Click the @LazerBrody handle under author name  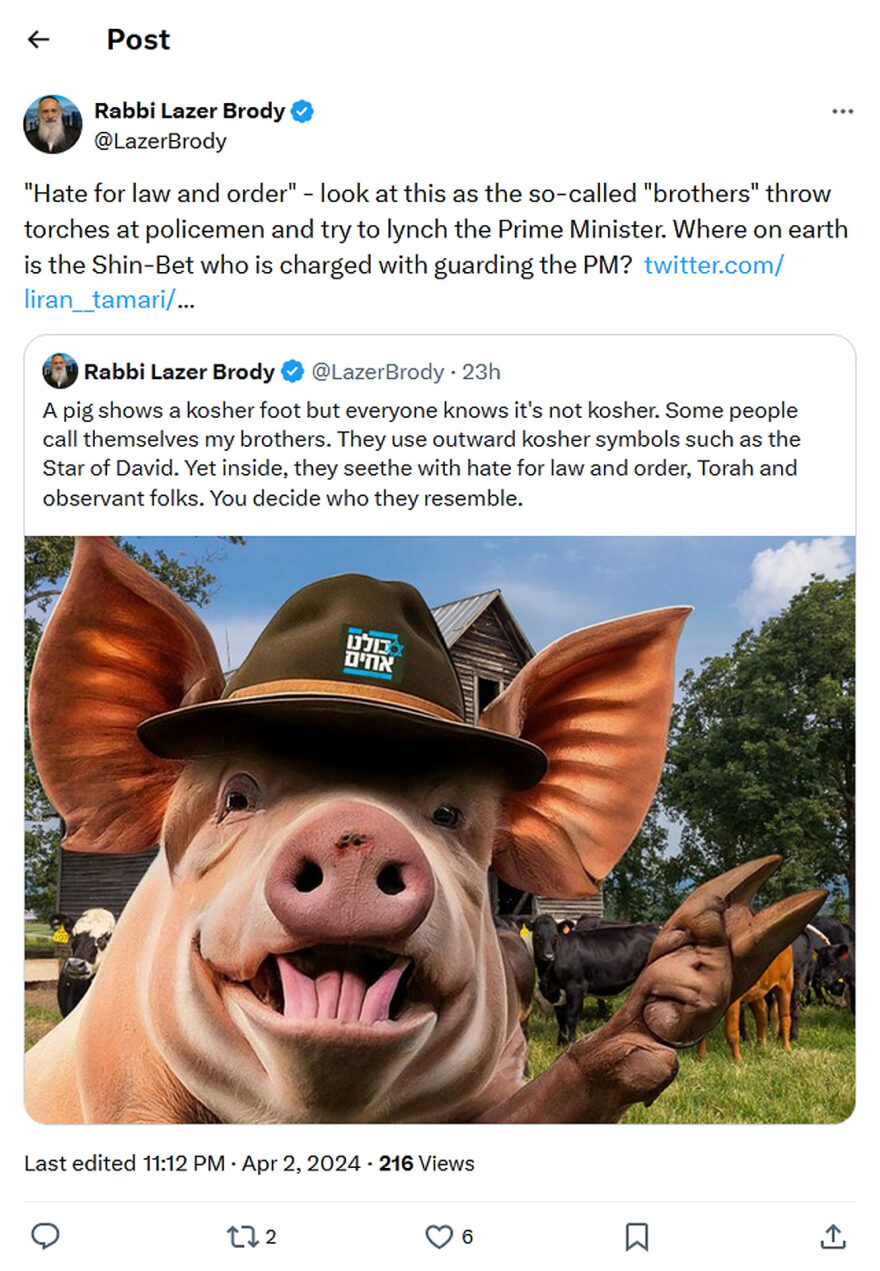point(160,141)
